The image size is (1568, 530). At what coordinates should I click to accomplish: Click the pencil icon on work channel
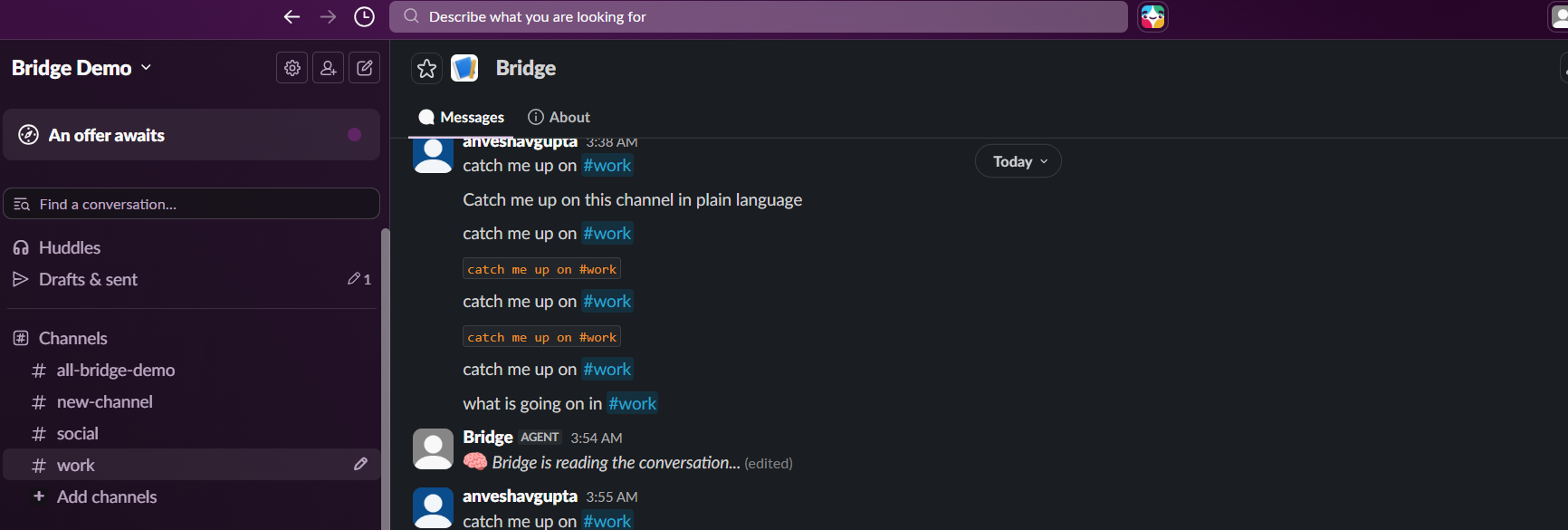click(360, 465)
